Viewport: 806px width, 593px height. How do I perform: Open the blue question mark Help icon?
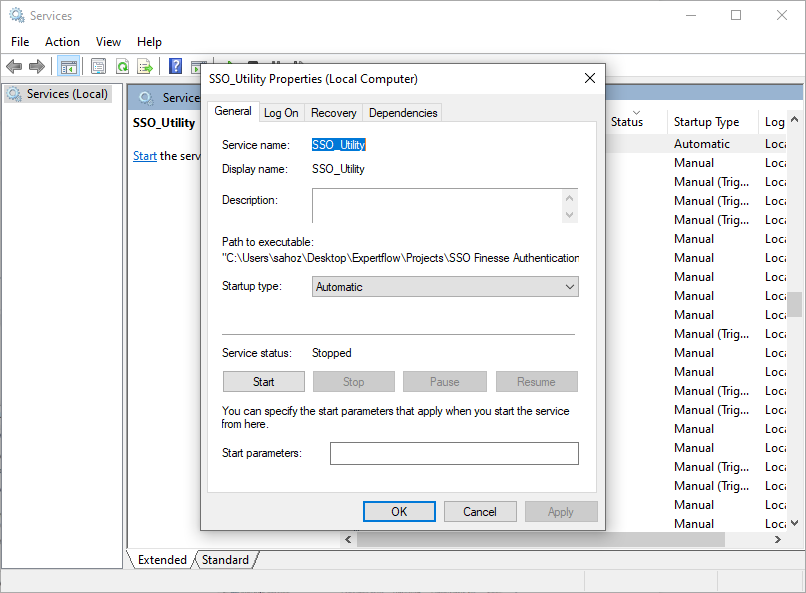coord(175,66)
